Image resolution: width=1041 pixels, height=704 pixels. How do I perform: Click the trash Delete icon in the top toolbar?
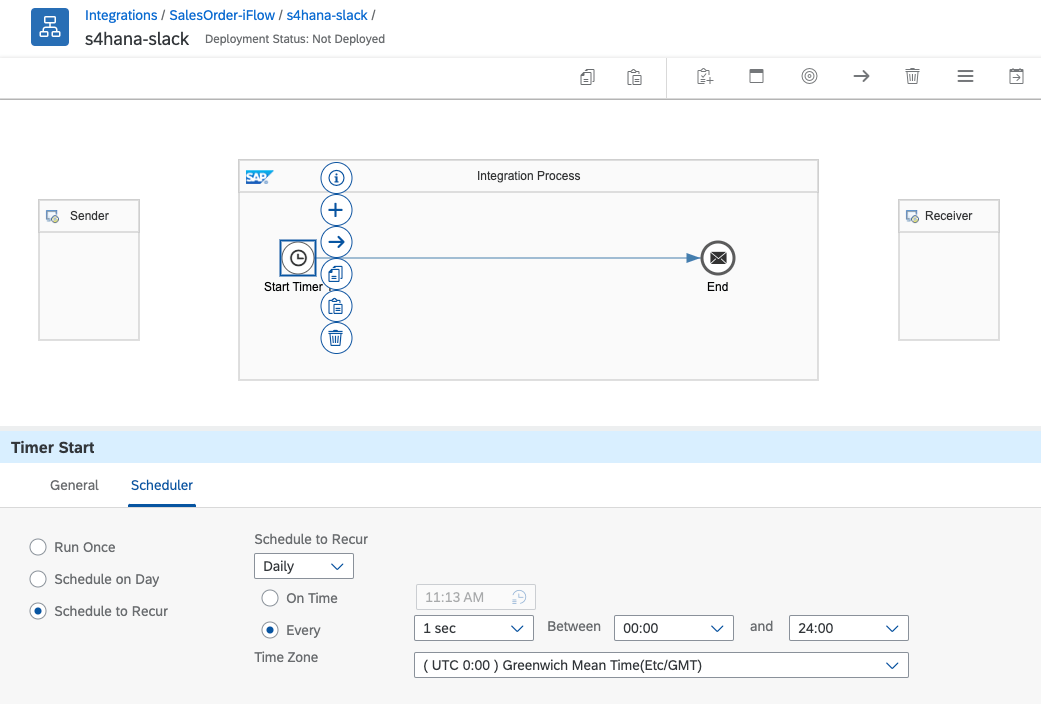click(913, 76)
